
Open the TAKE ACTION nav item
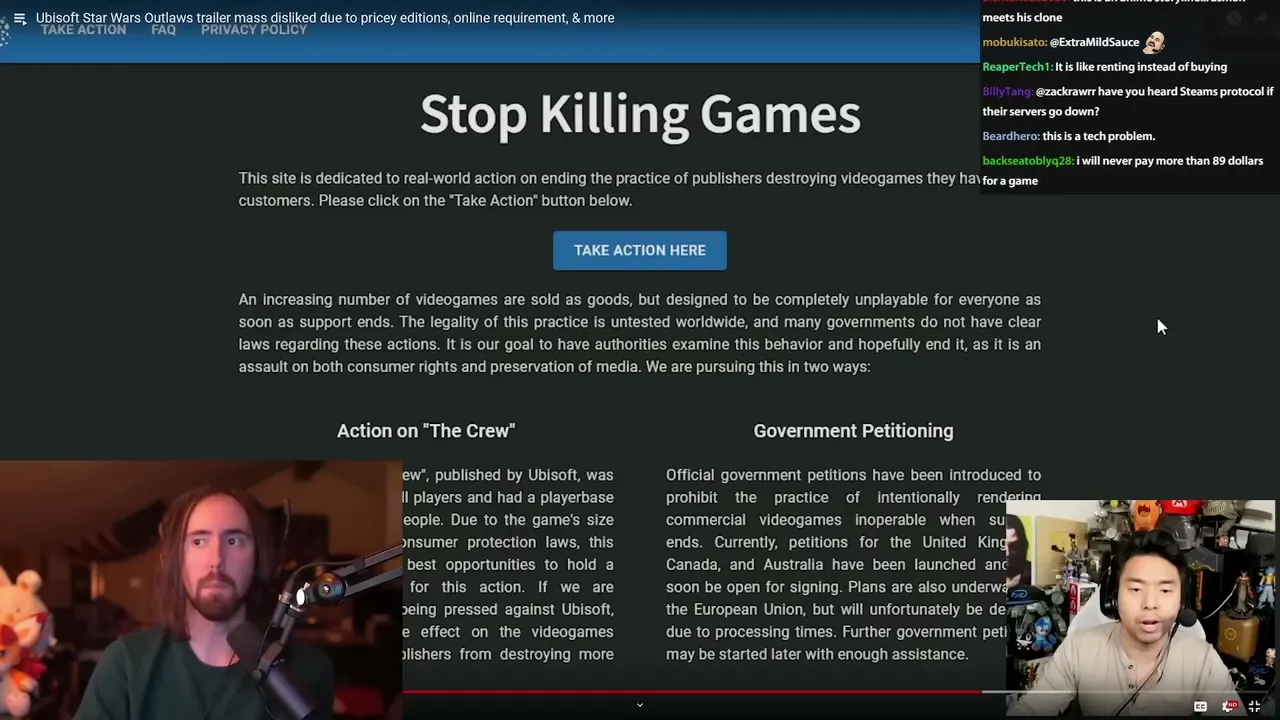click(x=84, y=29)
